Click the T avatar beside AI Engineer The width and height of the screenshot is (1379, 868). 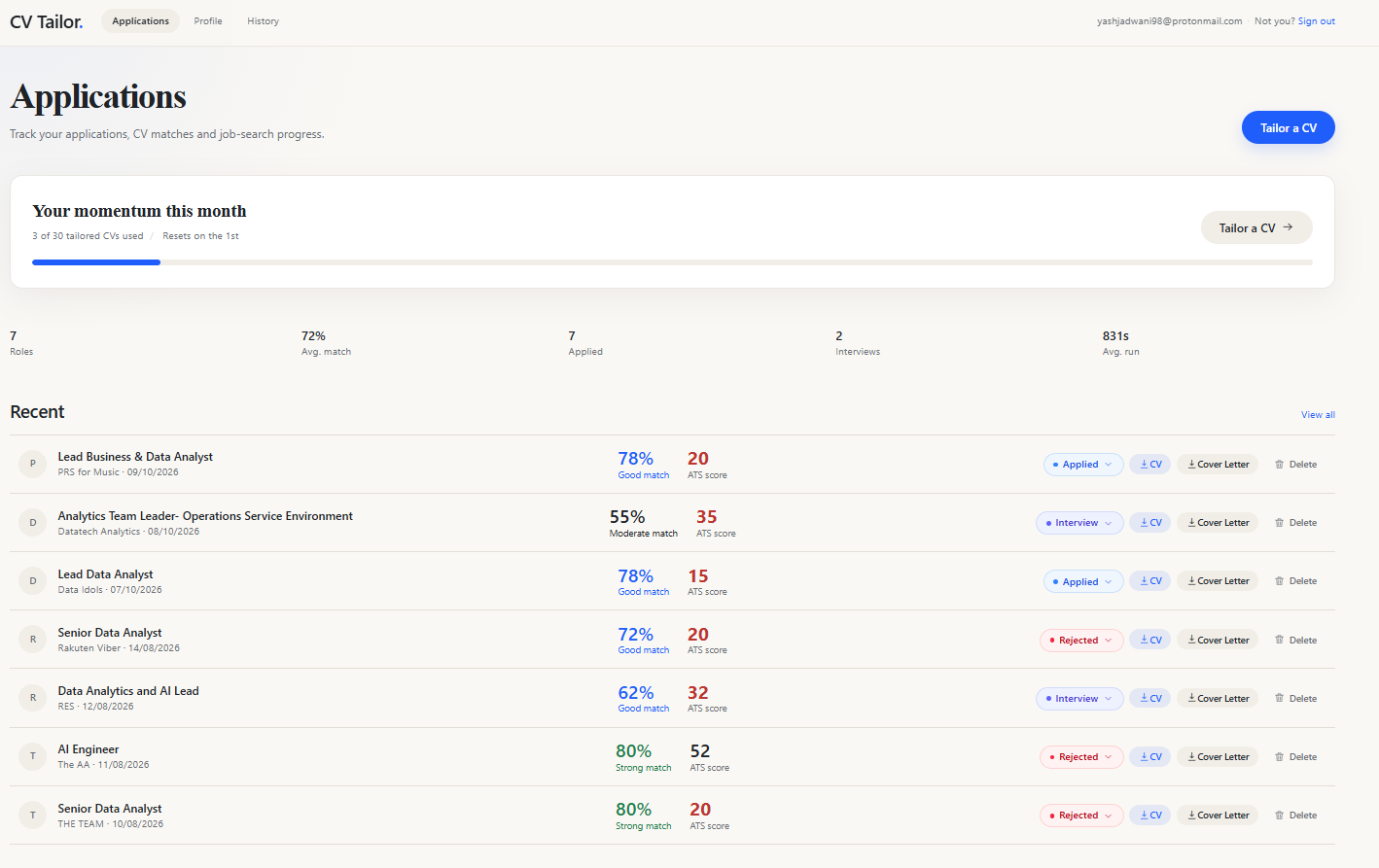tap(33, 756)
